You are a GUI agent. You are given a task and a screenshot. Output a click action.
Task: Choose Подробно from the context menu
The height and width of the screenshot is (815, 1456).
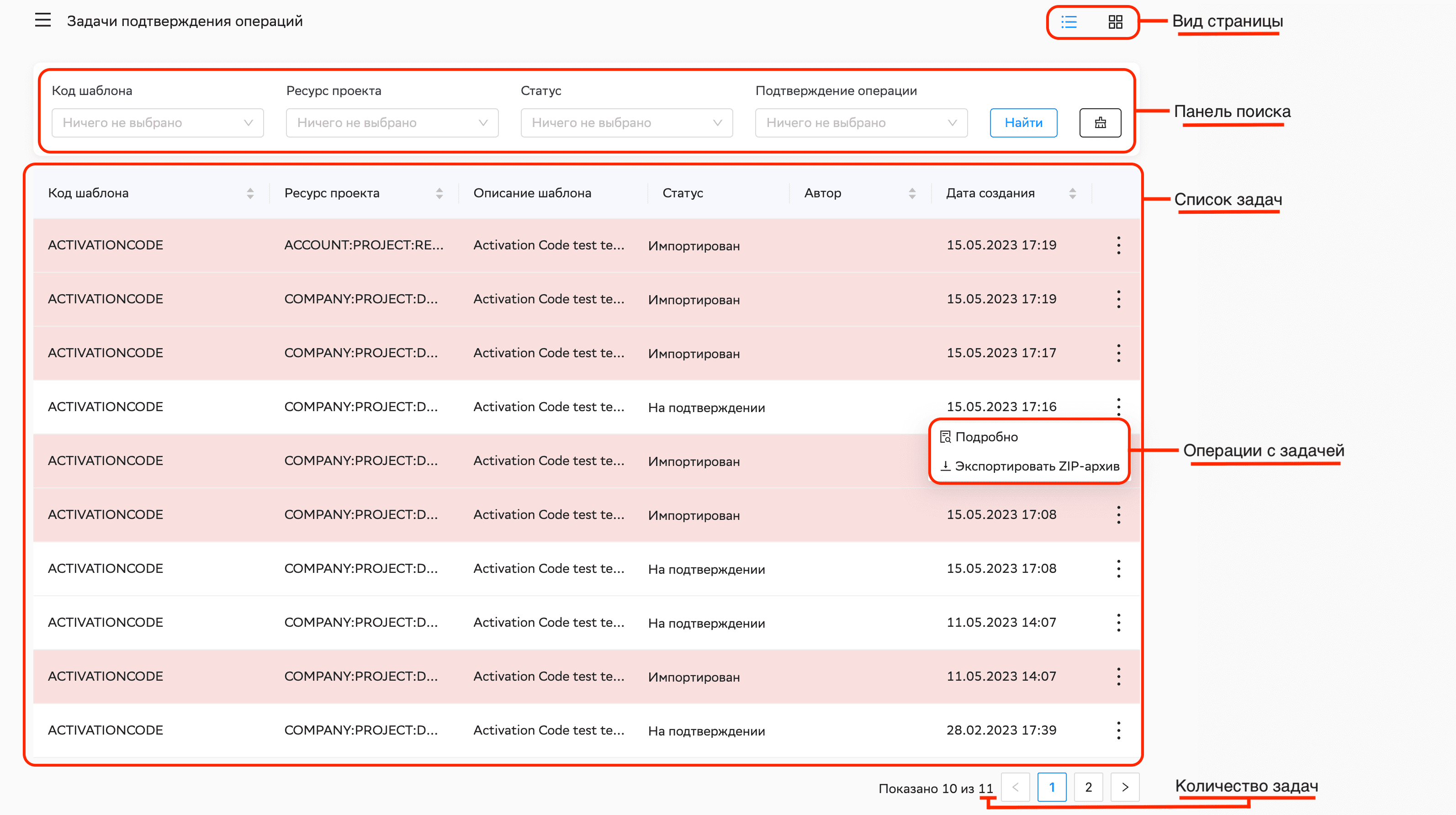point(986,437)
